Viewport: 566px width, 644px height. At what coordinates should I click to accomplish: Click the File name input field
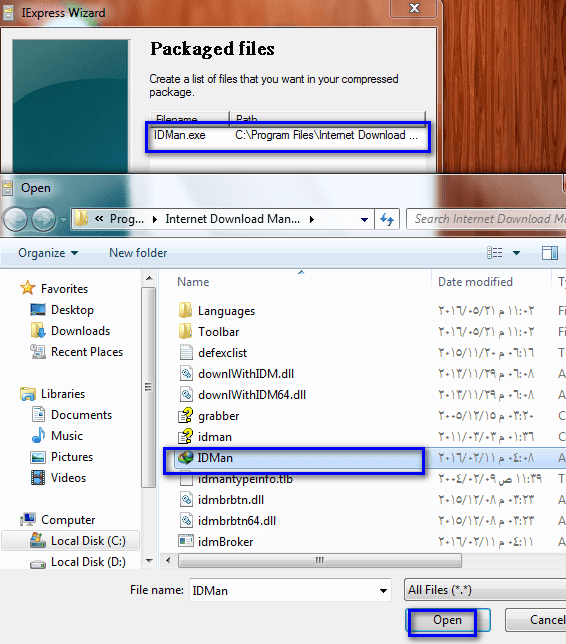click(x=290, y=590)
